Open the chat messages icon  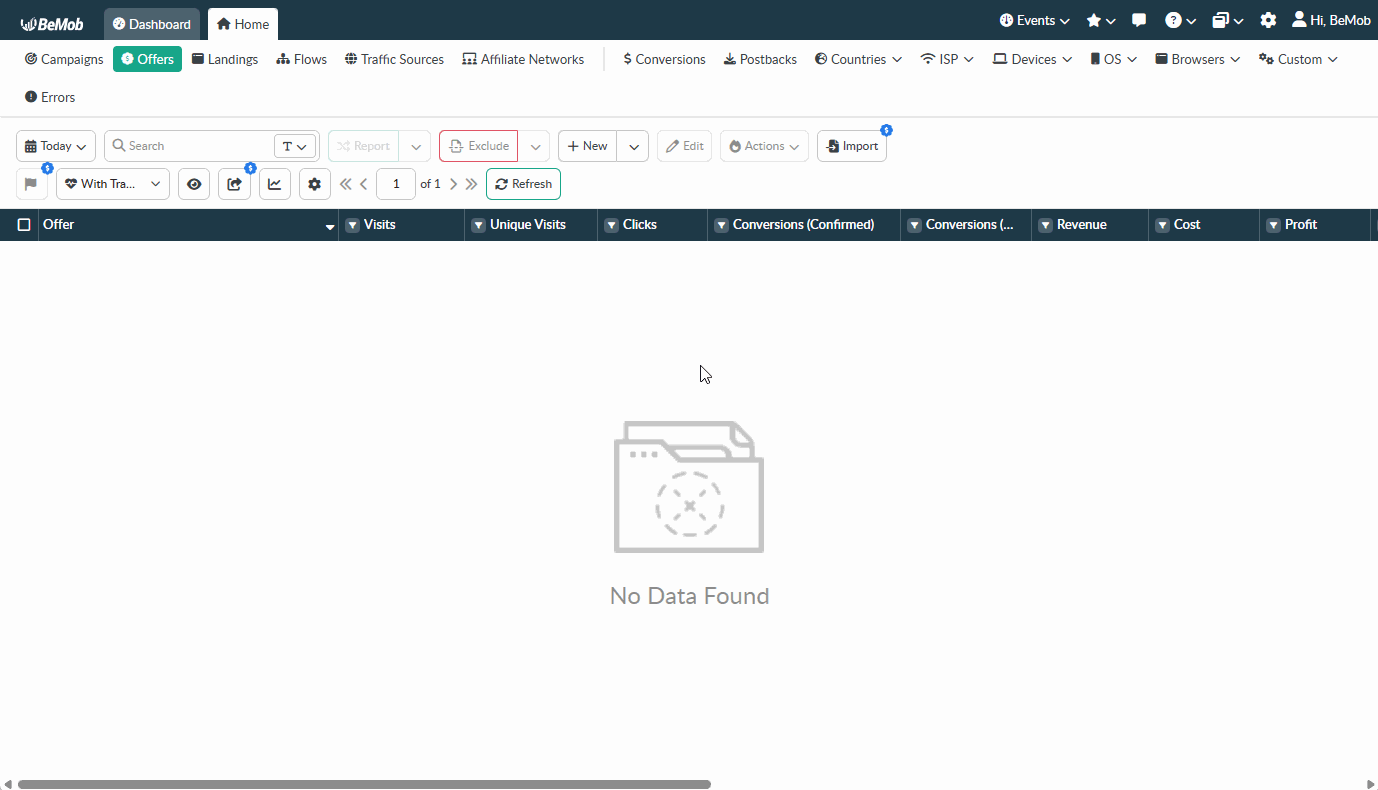(1139, 21)
